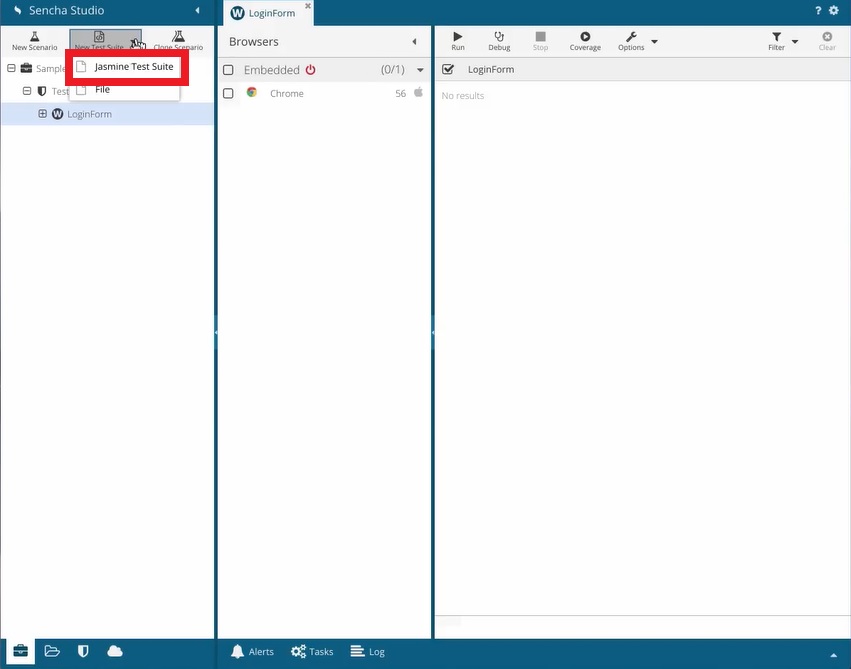Select Jasmine Test Suite menu item
Screen dimensions: 851x669
click(x=133, y=67)
